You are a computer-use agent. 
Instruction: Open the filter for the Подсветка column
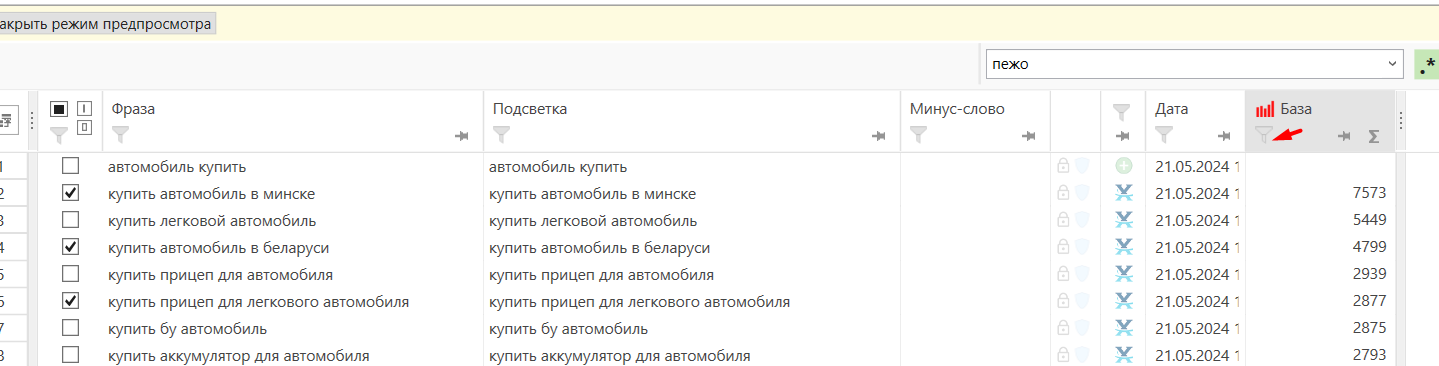501,134
